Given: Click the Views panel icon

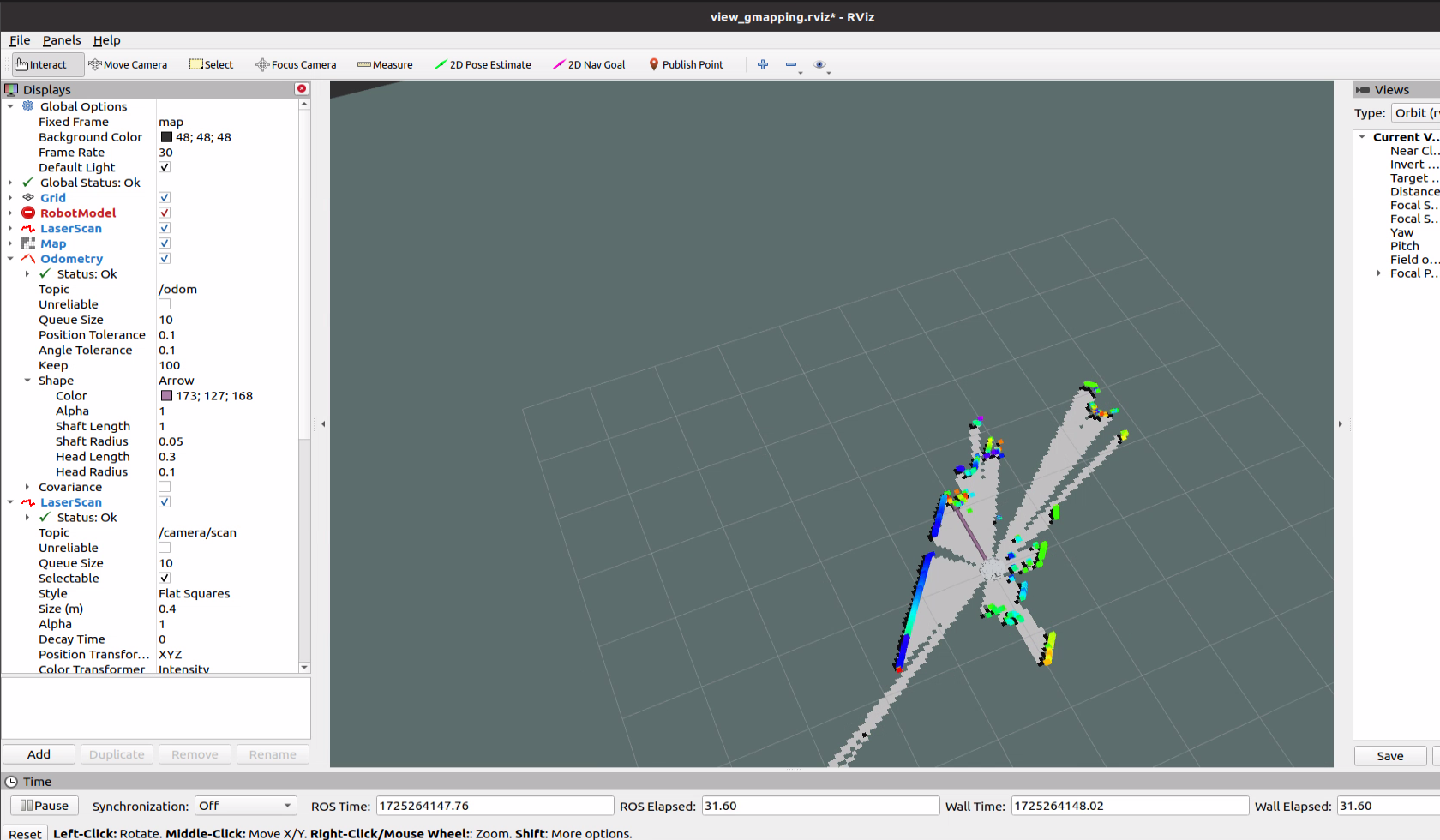Looking at the screenshot, I should (x=1363, y=89).
